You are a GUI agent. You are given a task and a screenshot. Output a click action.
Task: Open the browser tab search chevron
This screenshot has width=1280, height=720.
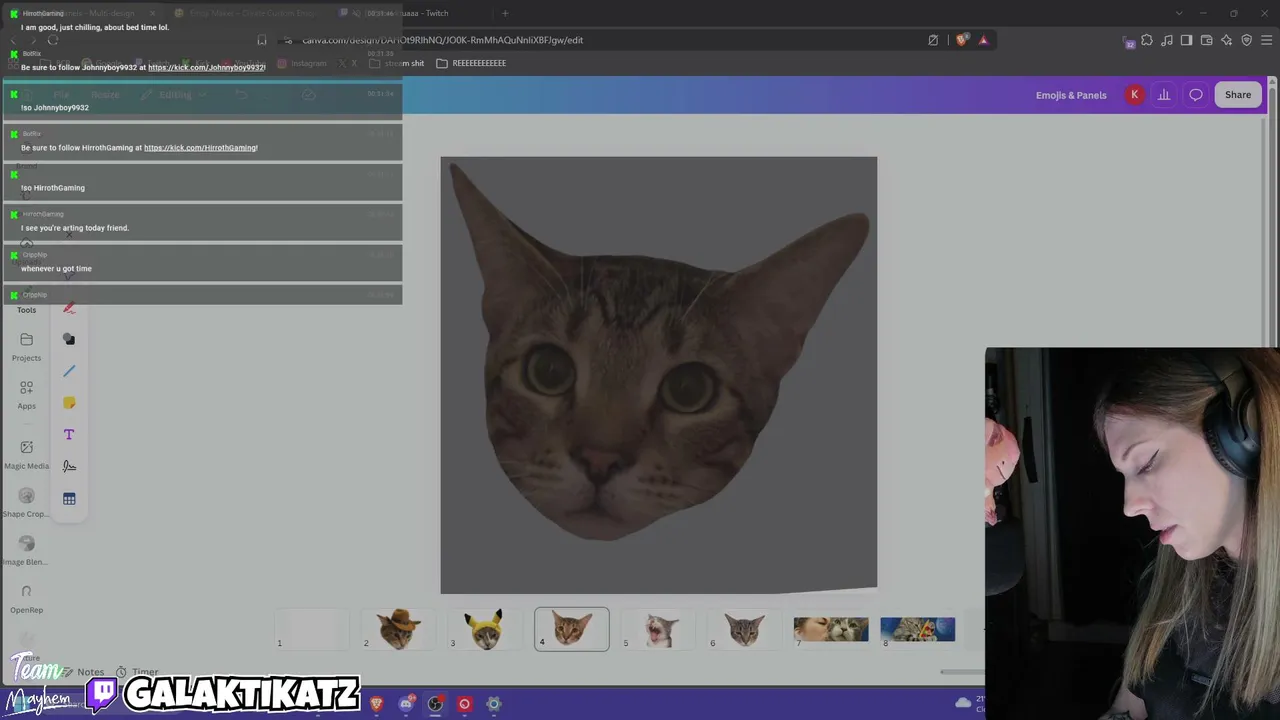(1179, 13)
